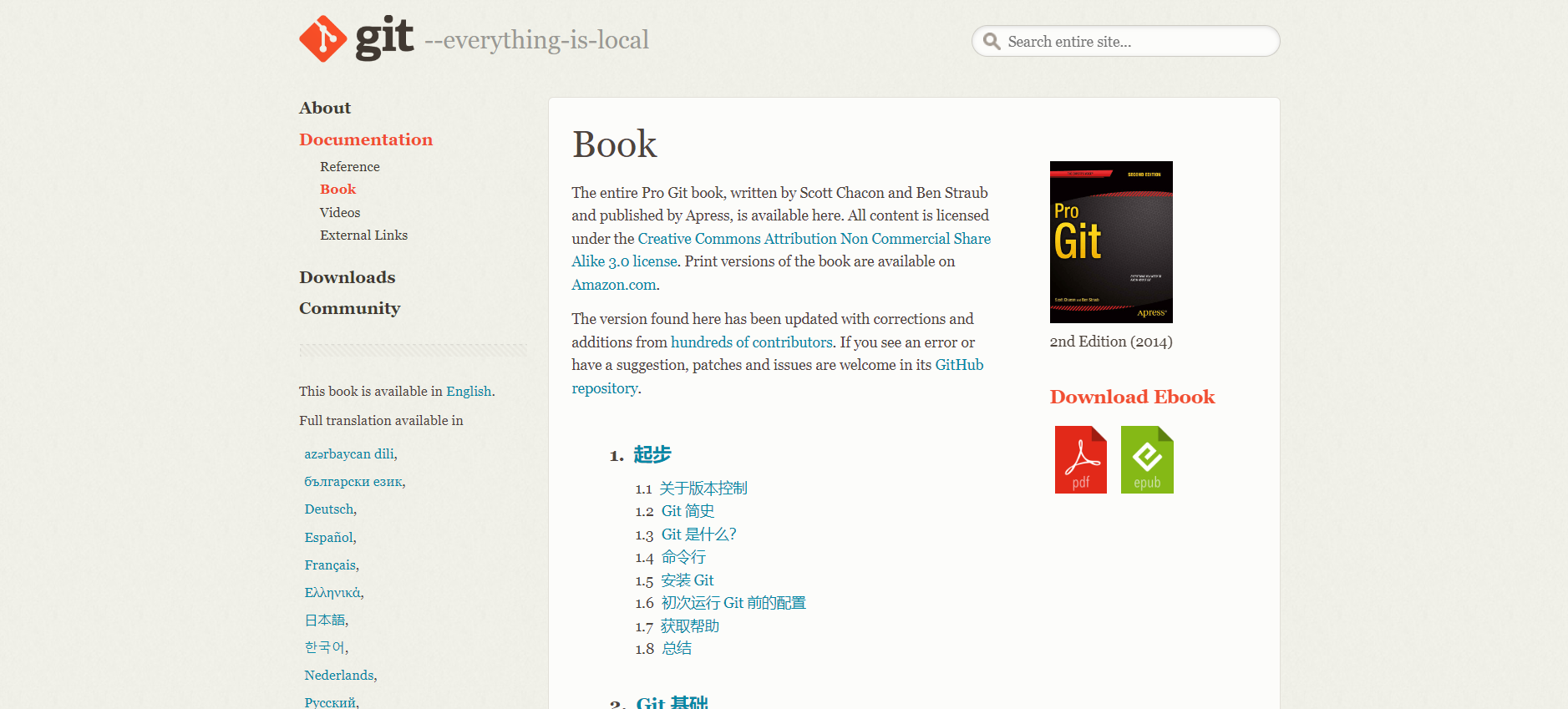The height and width of the screenshot is (709, 1568).
Task: Choose the Deutsch translation
Action: click(x=329, y=509)
